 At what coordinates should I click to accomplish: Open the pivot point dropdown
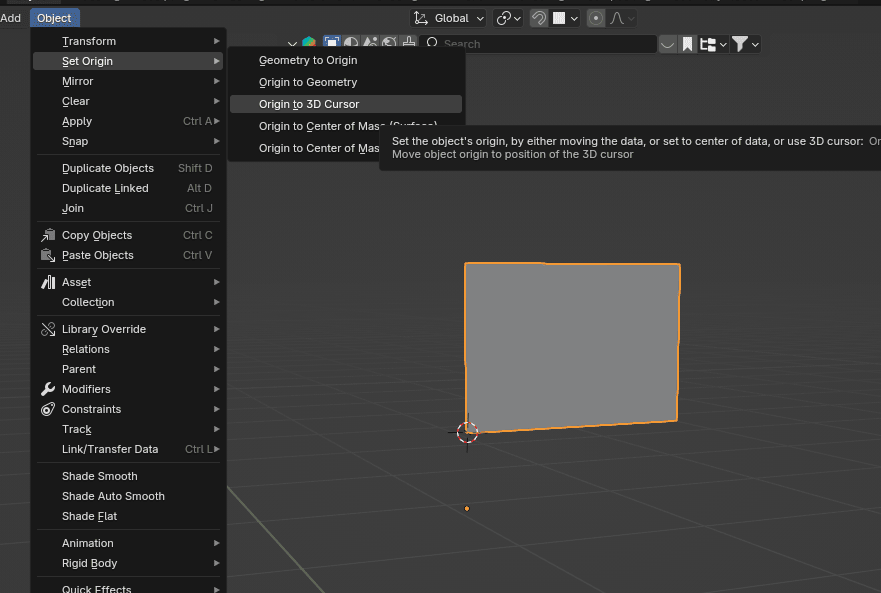508,18
